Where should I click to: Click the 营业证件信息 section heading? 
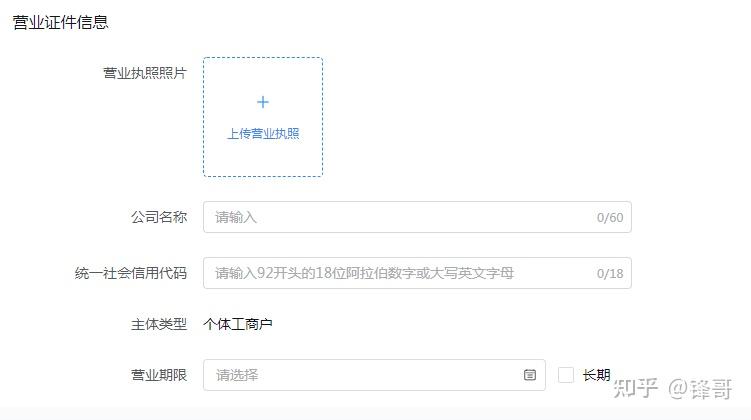pos(60,22)
